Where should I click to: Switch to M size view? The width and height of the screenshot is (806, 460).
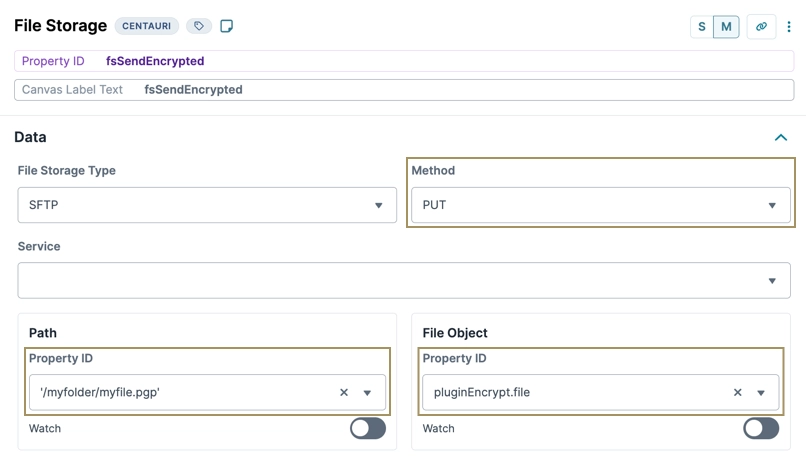click(726, 27)
